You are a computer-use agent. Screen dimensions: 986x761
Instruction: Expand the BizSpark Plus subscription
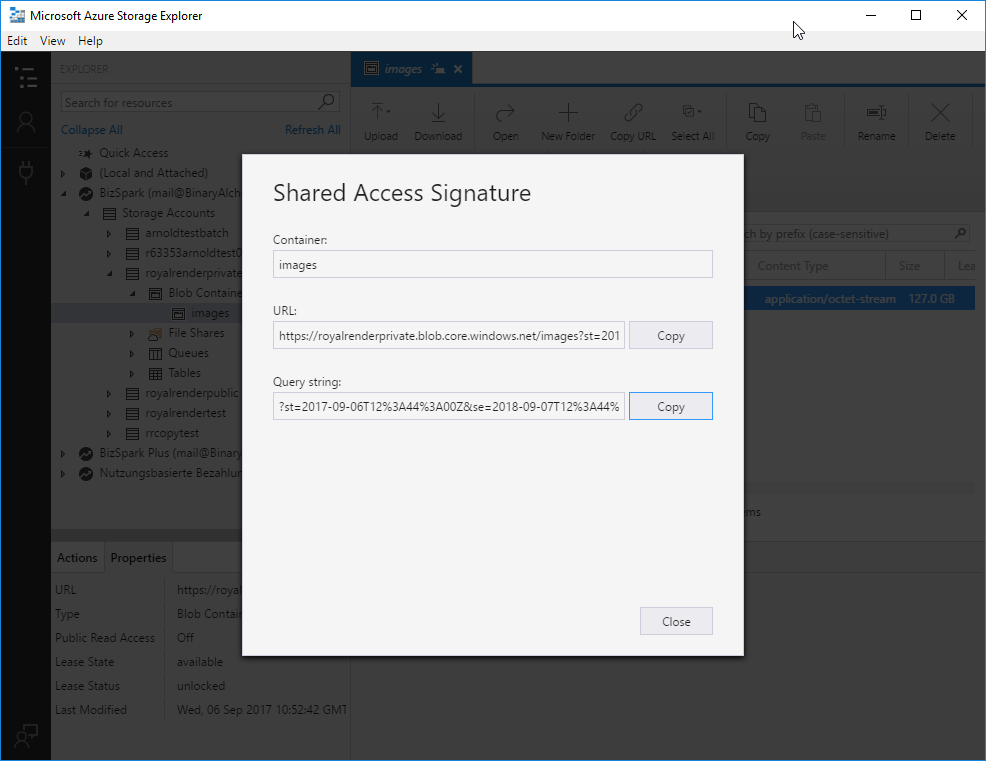pyautogui.click(x=63, y=453)
